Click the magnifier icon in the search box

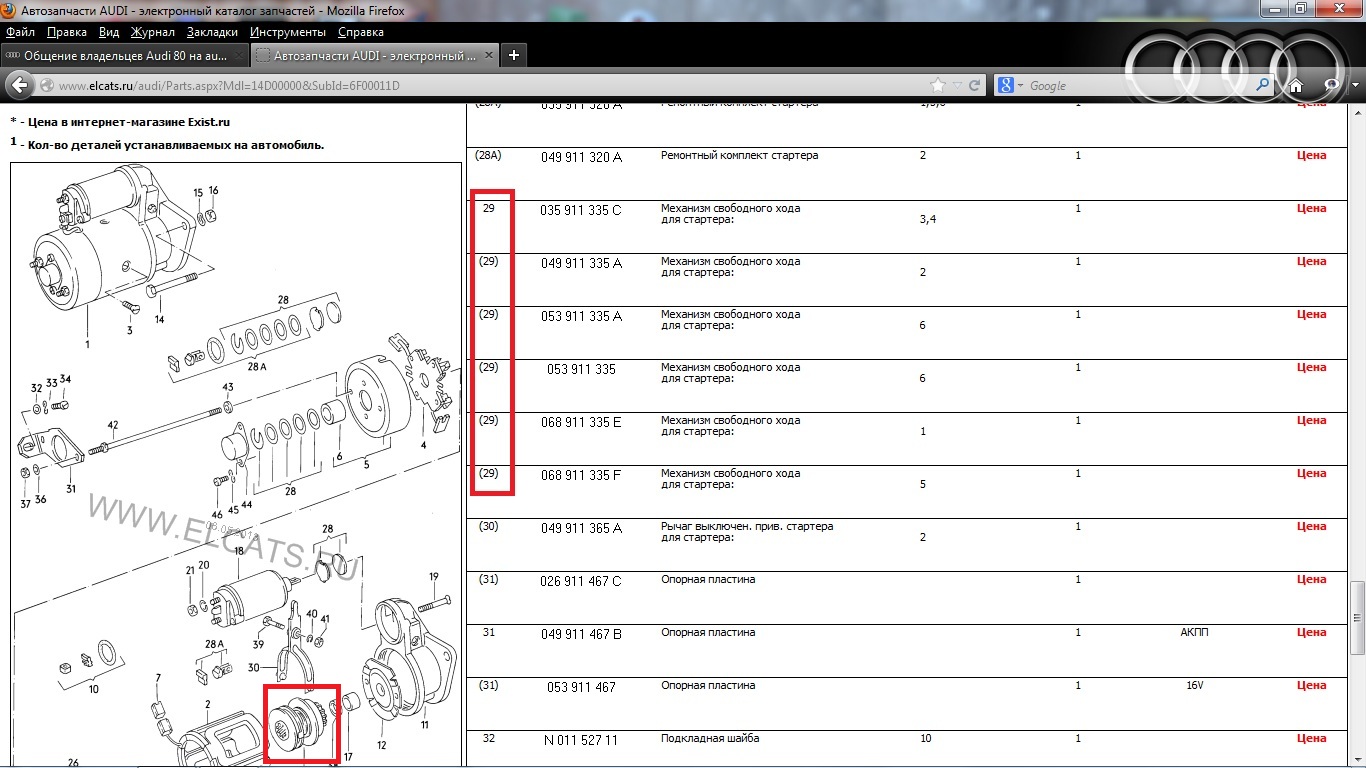(1262, 86)
